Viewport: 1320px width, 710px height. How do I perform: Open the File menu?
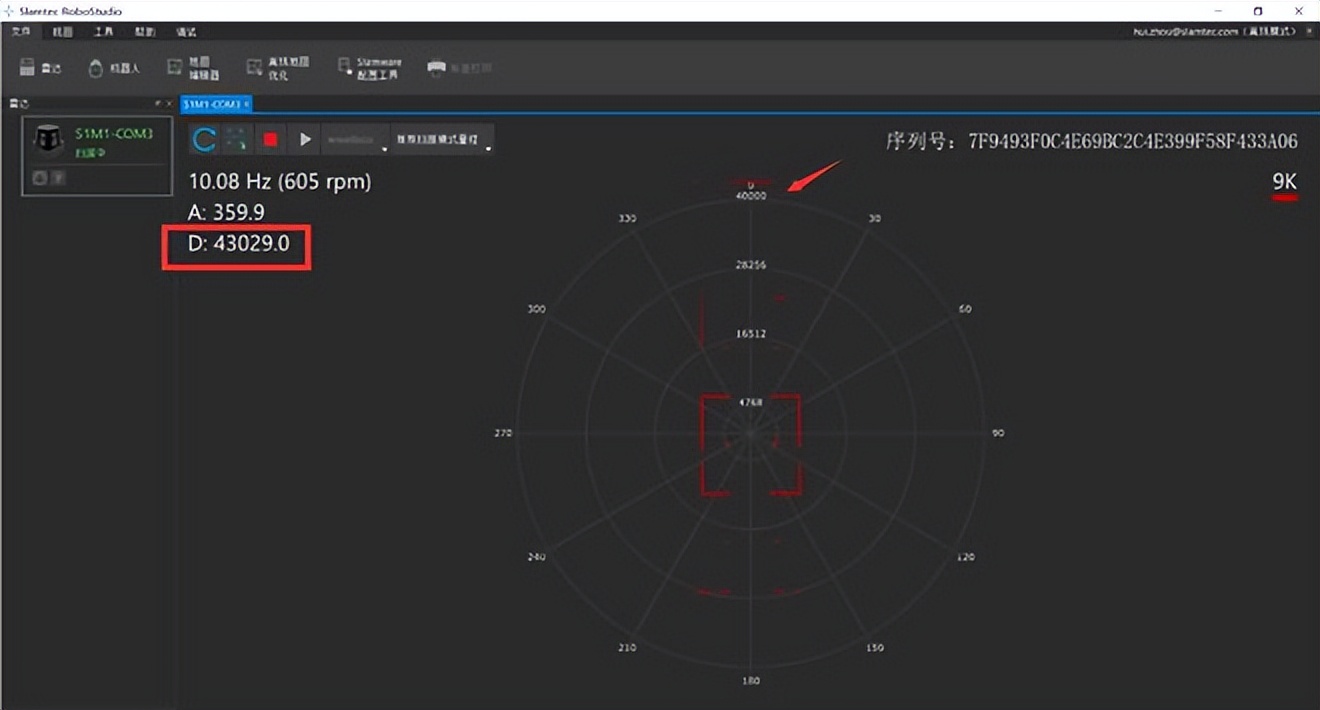[x=21, y=32]
